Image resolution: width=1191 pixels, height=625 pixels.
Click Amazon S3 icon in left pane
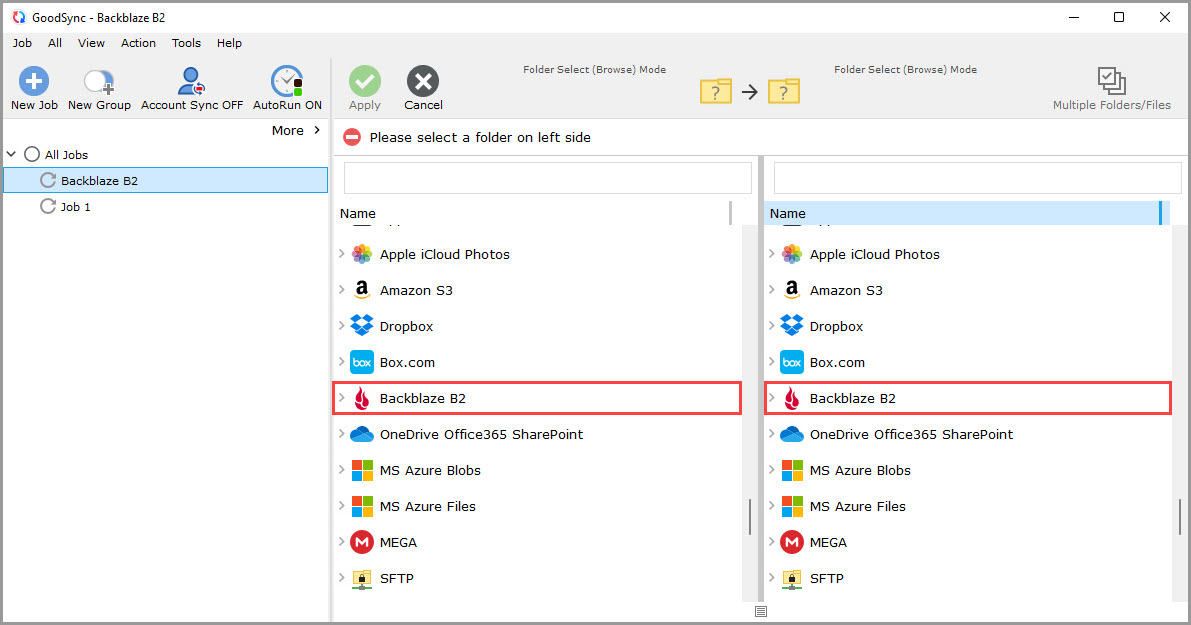[x=362, y=289]
